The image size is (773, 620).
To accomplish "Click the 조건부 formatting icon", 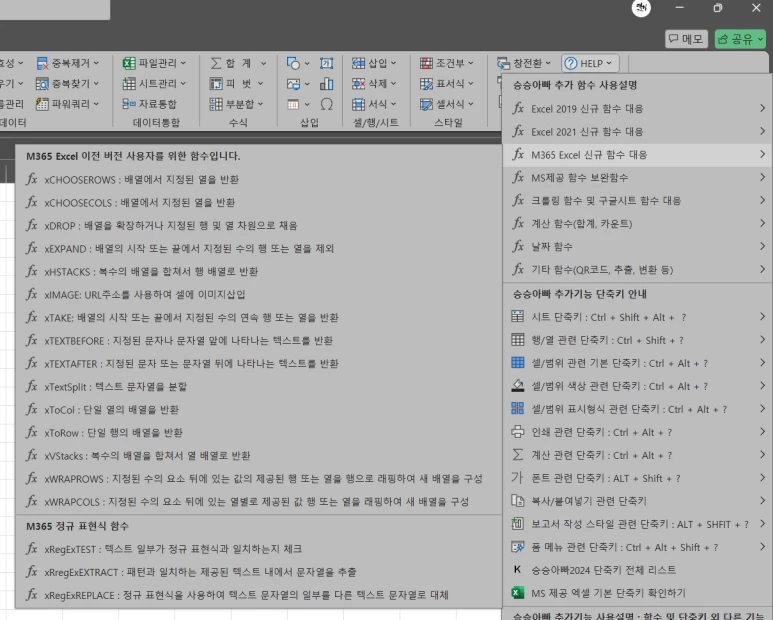I will click(426, 63).
